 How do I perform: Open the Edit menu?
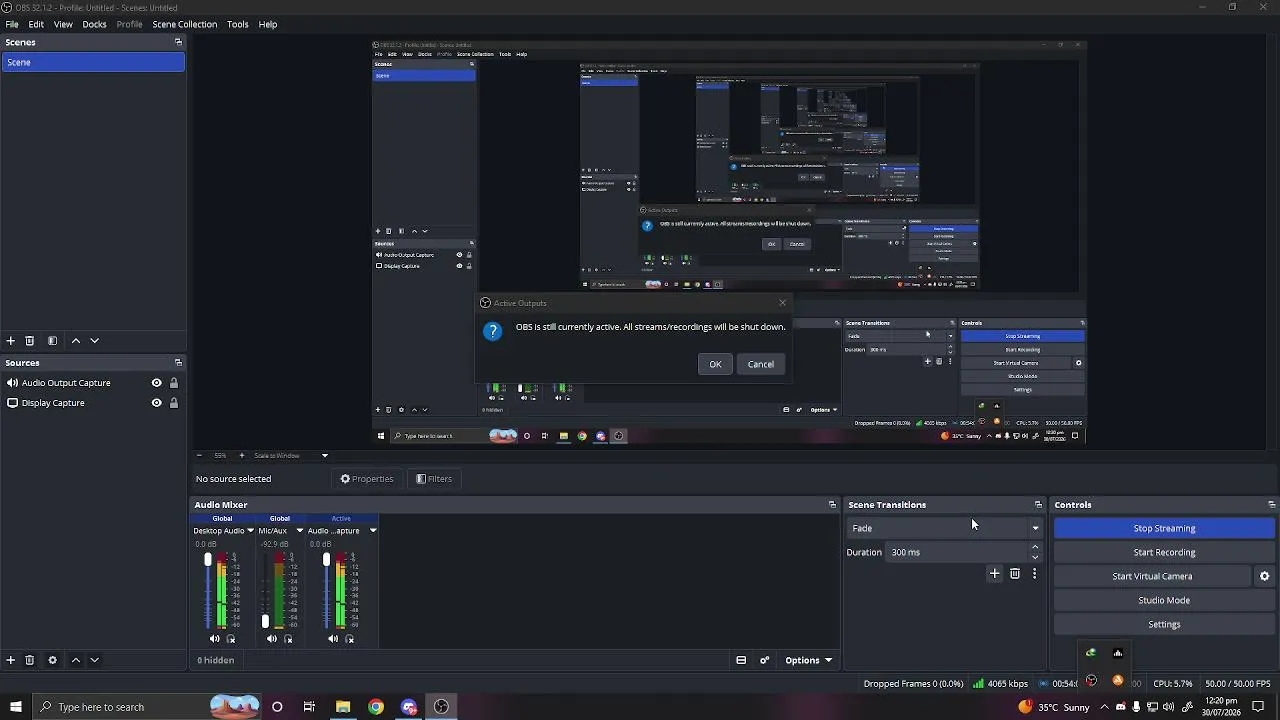pos(36,24)
